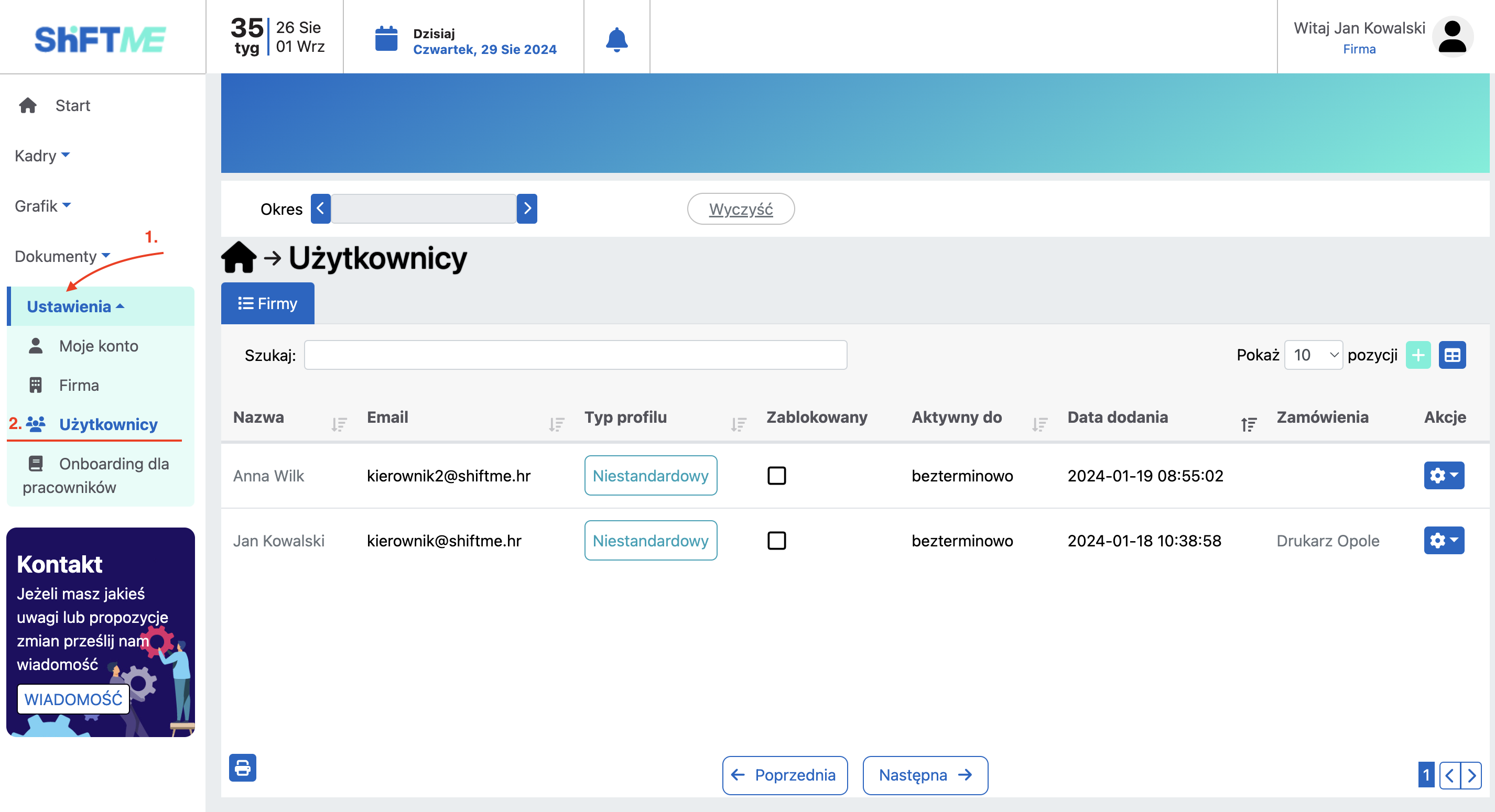Go to next page chevron in pager
This screenshot has height=812, width=1495.
pyautogui.click(x=1471, y=775)
